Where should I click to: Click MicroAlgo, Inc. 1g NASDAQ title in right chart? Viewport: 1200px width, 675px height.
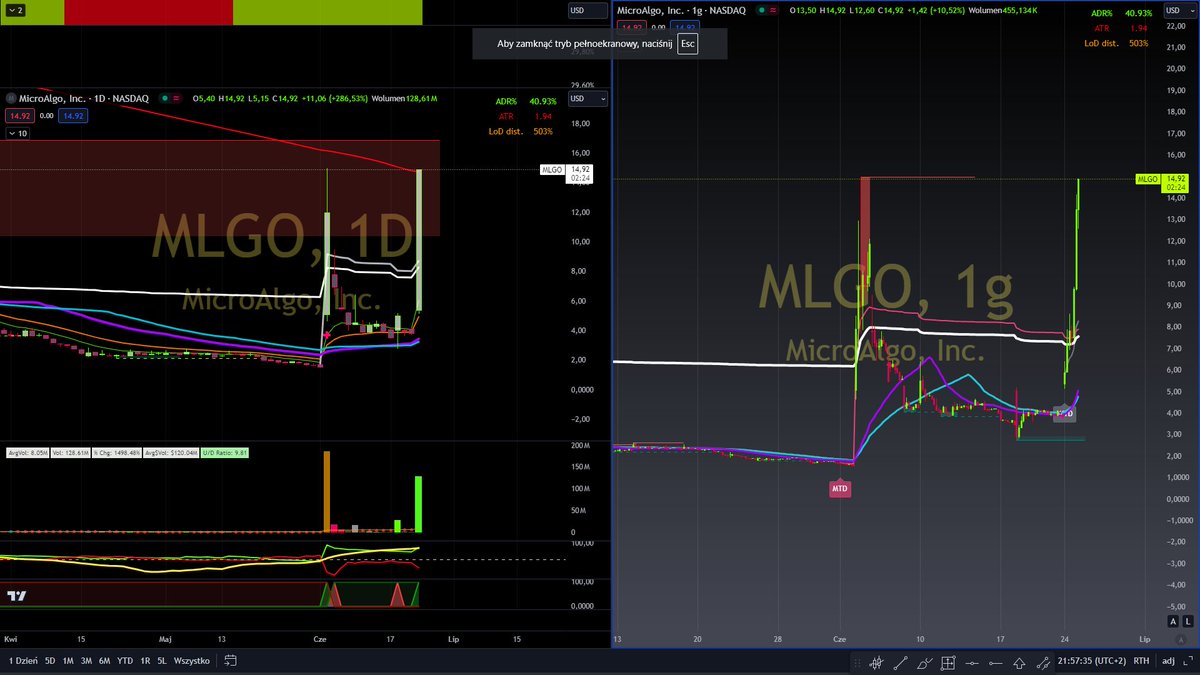click(680, 10)
